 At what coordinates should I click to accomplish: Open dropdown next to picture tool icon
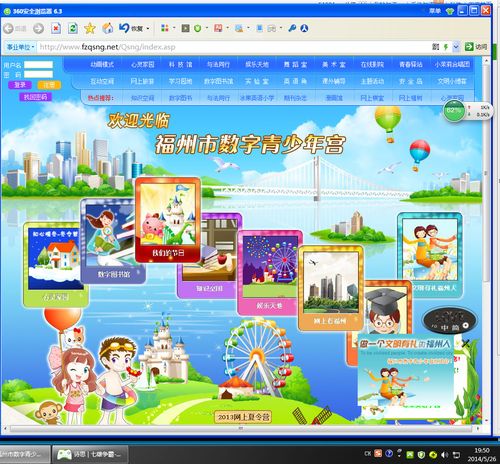[249, 29]
